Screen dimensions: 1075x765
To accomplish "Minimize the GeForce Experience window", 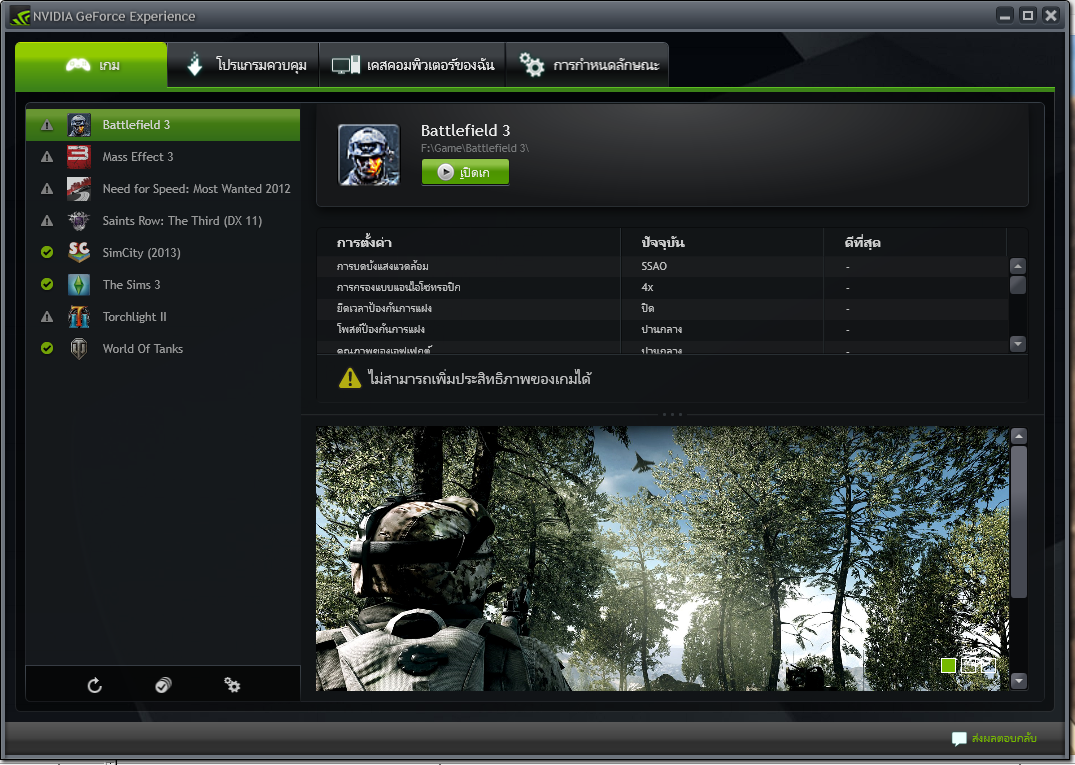I will (x=1005, y=15).
